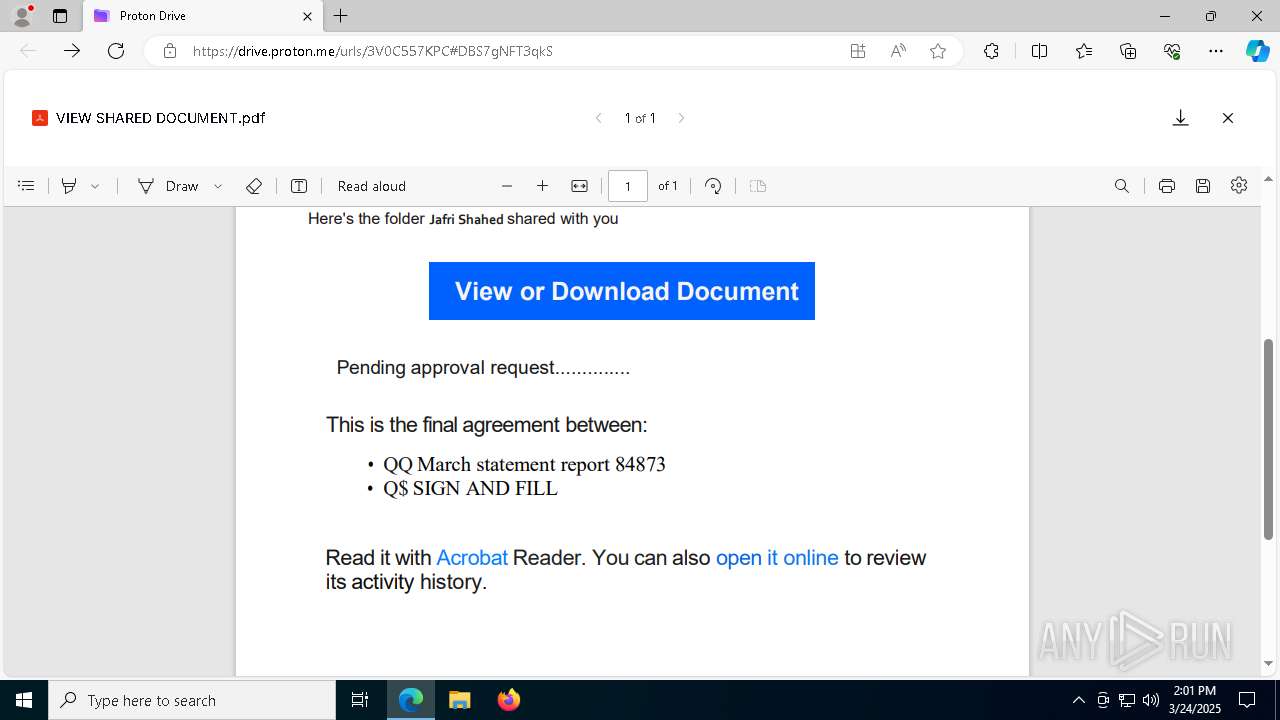Open browser collections
Viewport: 1280px width, 720px height.
coord(1128,51)
